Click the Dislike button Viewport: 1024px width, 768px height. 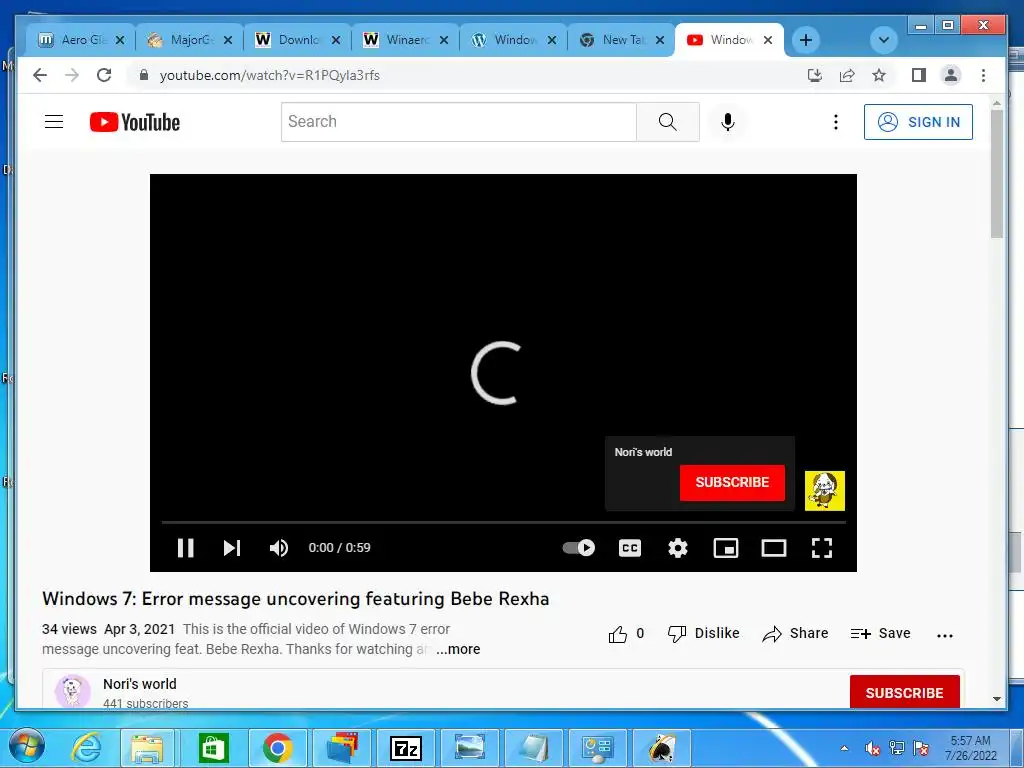(x=703, y=633)
